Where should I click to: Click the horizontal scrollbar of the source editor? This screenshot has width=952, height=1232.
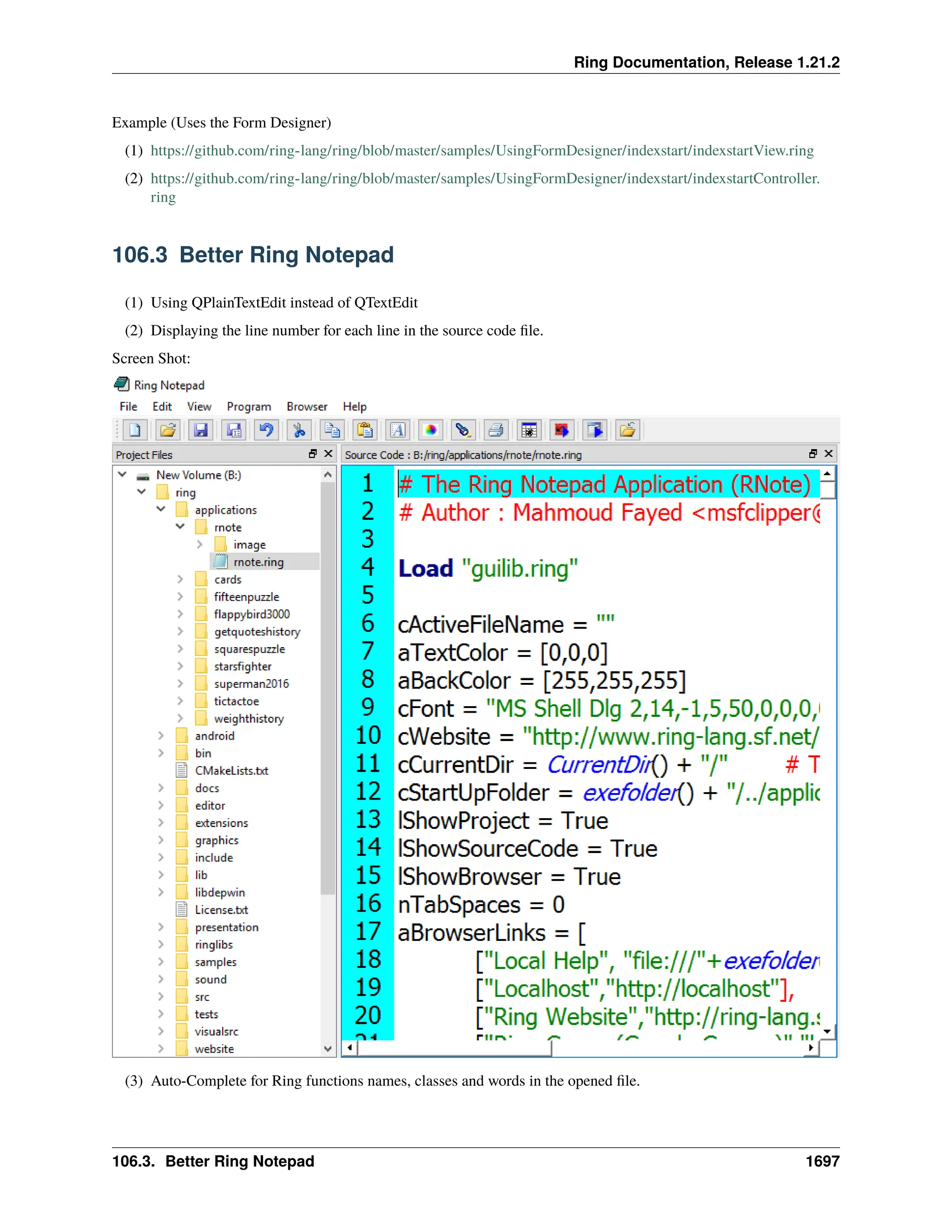[x=455, y=1048]
